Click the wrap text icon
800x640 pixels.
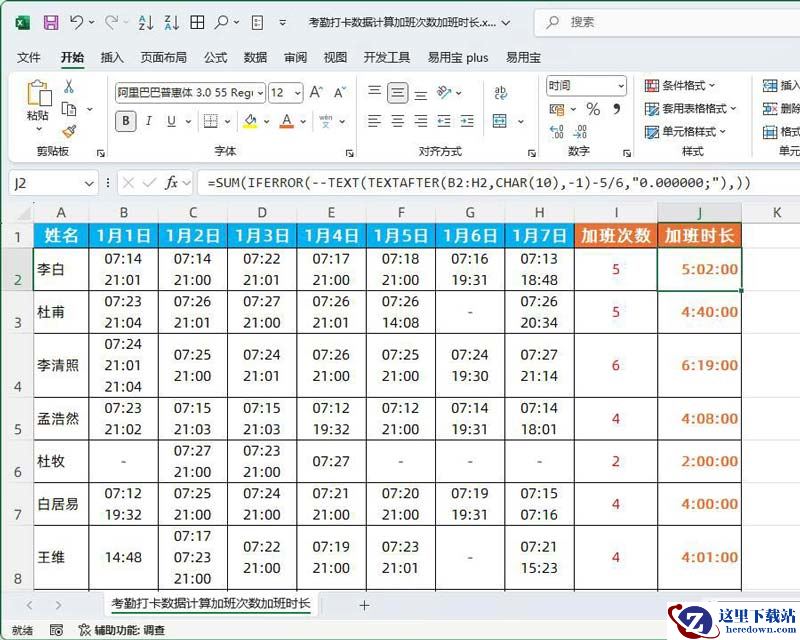pyautogui.click(x=501, y=92)
